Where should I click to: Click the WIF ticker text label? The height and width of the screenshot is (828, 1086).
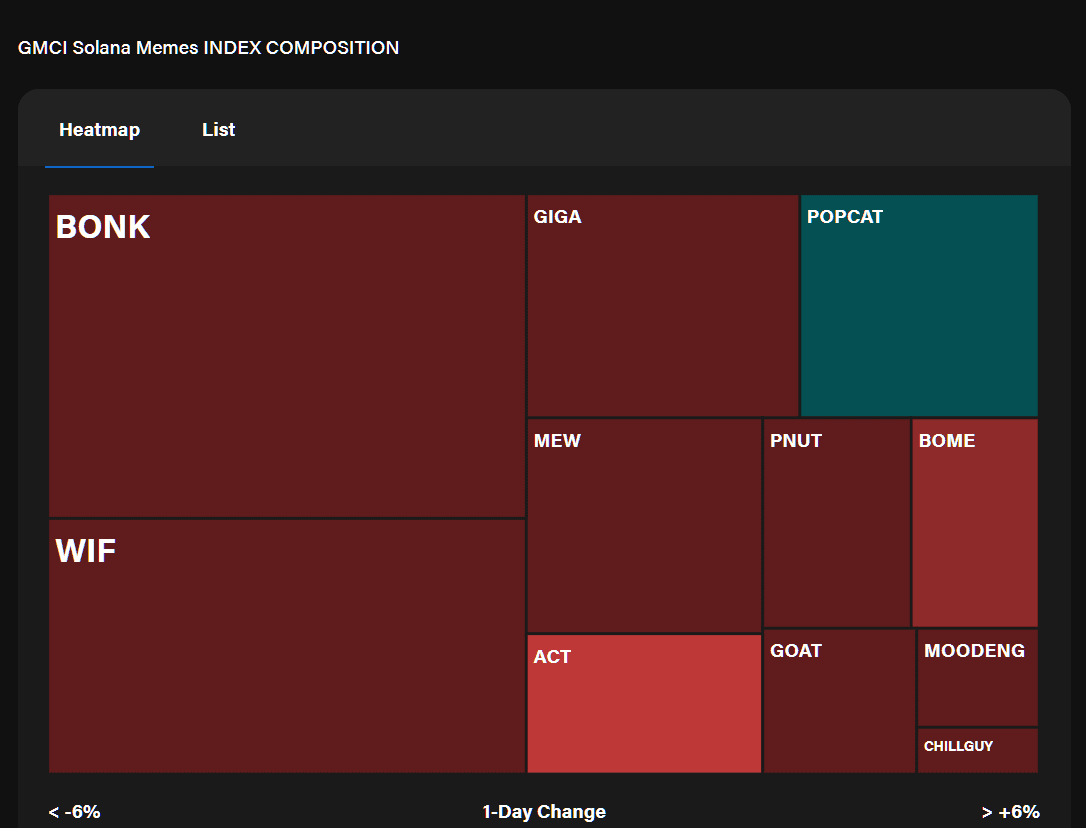click(86, 550)
